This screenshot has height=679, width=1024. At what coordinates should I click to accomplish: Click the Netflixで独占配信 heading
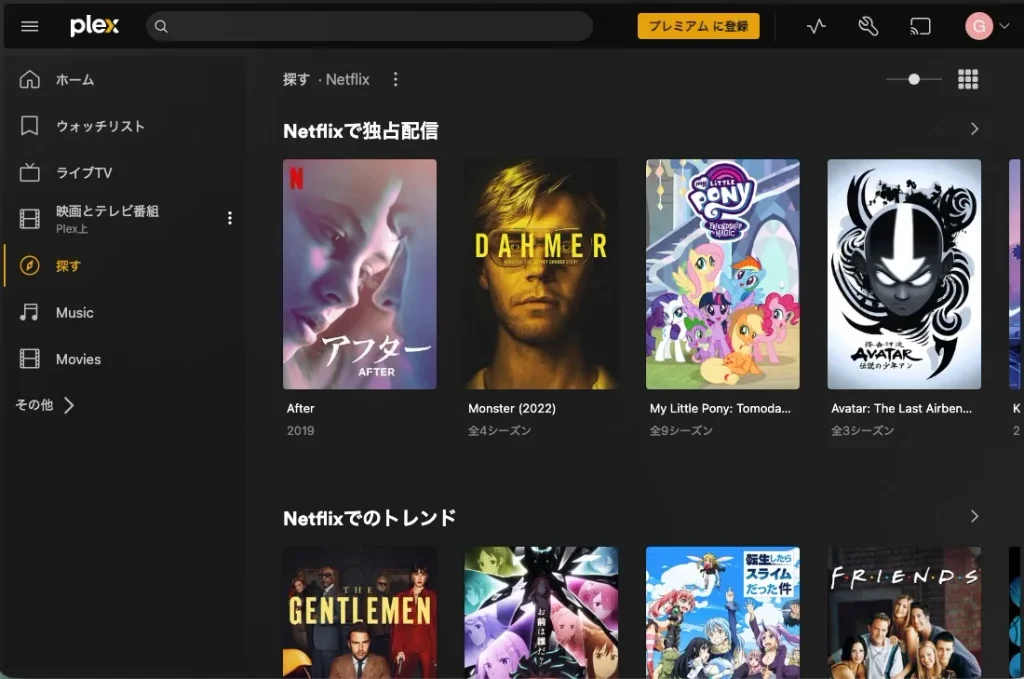[x=360, y=131]
